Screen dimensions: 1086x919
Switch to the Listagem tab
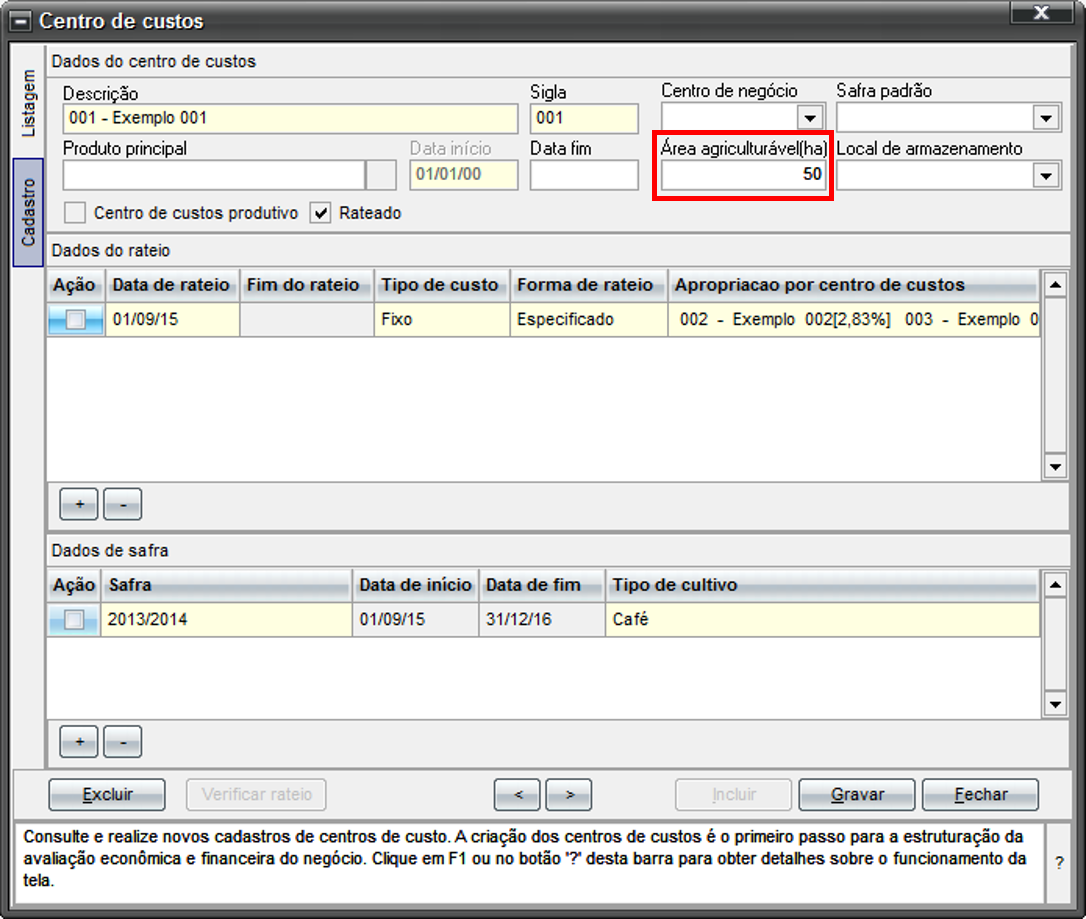pos(28,102)
